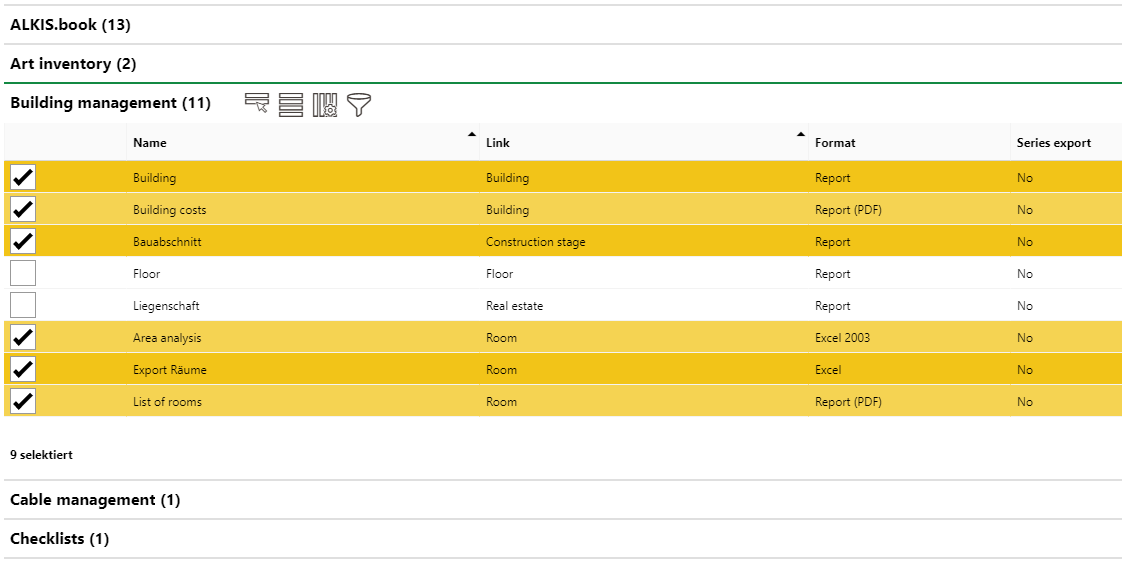Image resolution: width=1122 pixels, height=566 pixels.
Task: Sort by the Series export column header
Action: point(1053,142)
